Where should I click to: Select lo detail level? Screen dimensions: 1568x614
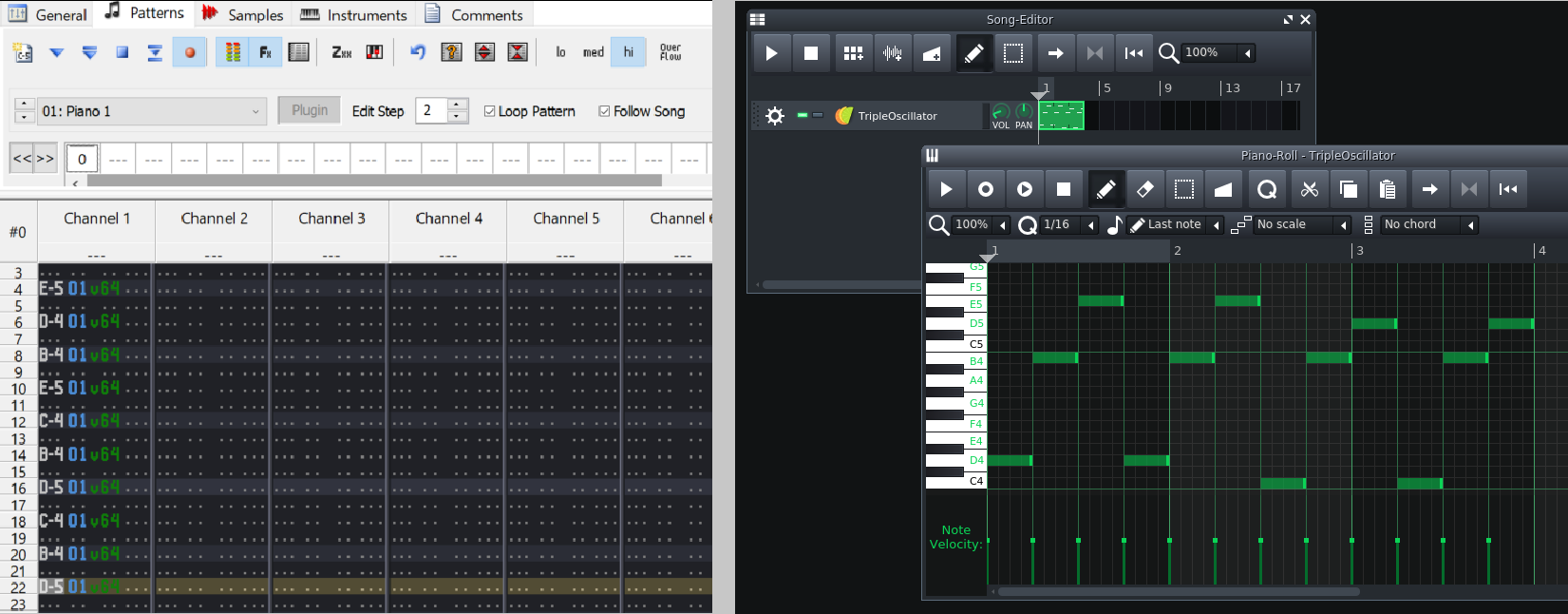560,52
